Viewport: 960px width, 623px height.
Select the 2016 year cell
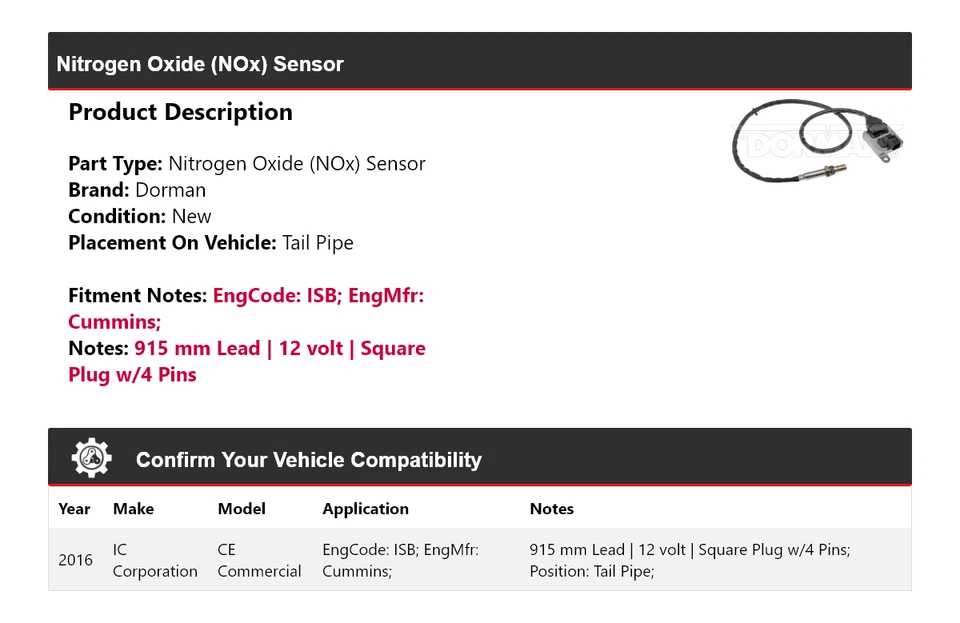coord(75,560)
